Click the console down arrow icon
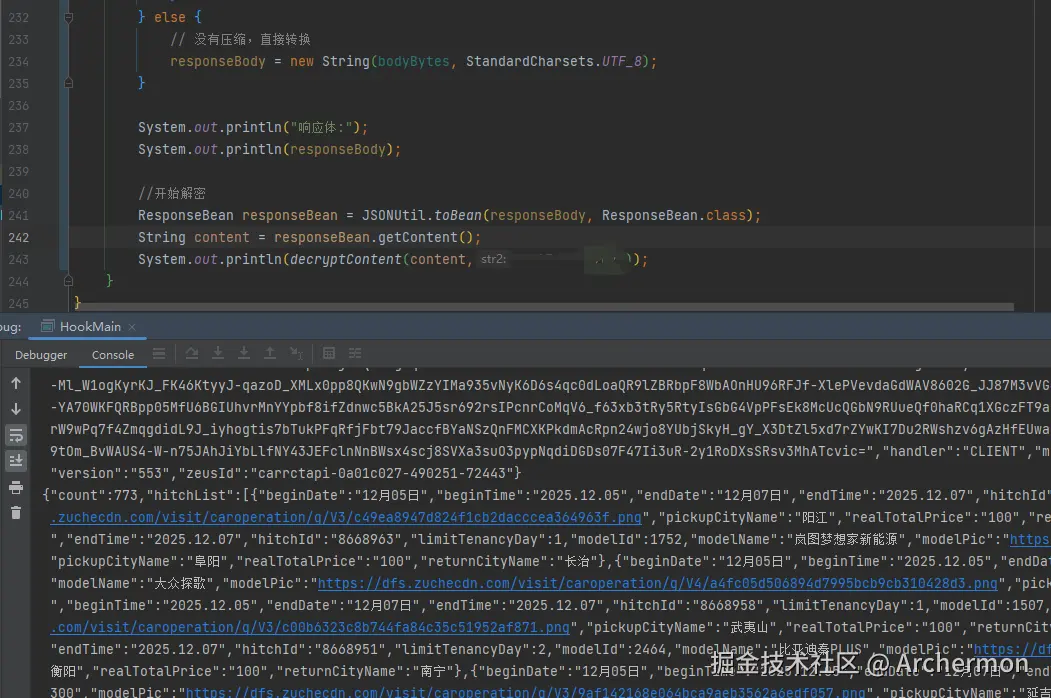The height and width of the screenshot is (698, 1051). [16, 409]
